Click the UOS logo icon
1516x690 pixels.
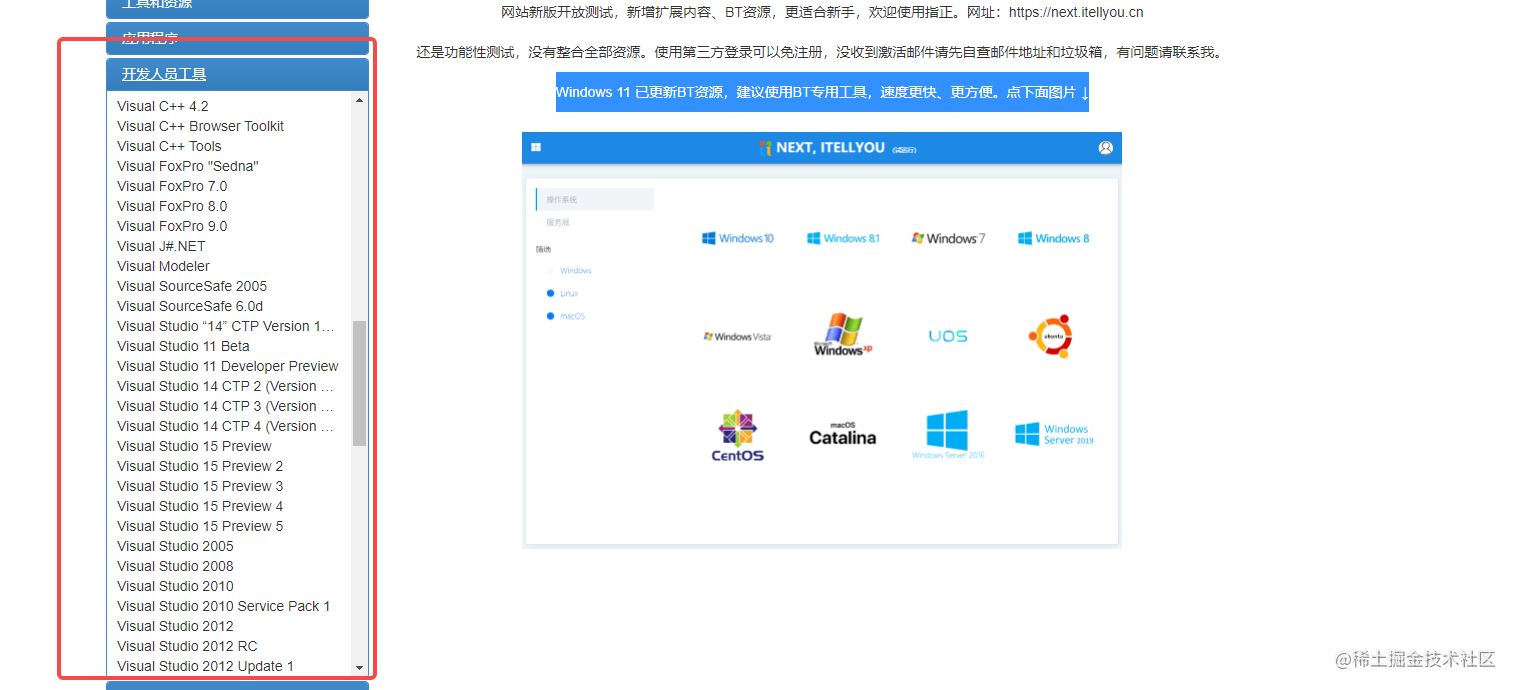[x=947, y=336]
